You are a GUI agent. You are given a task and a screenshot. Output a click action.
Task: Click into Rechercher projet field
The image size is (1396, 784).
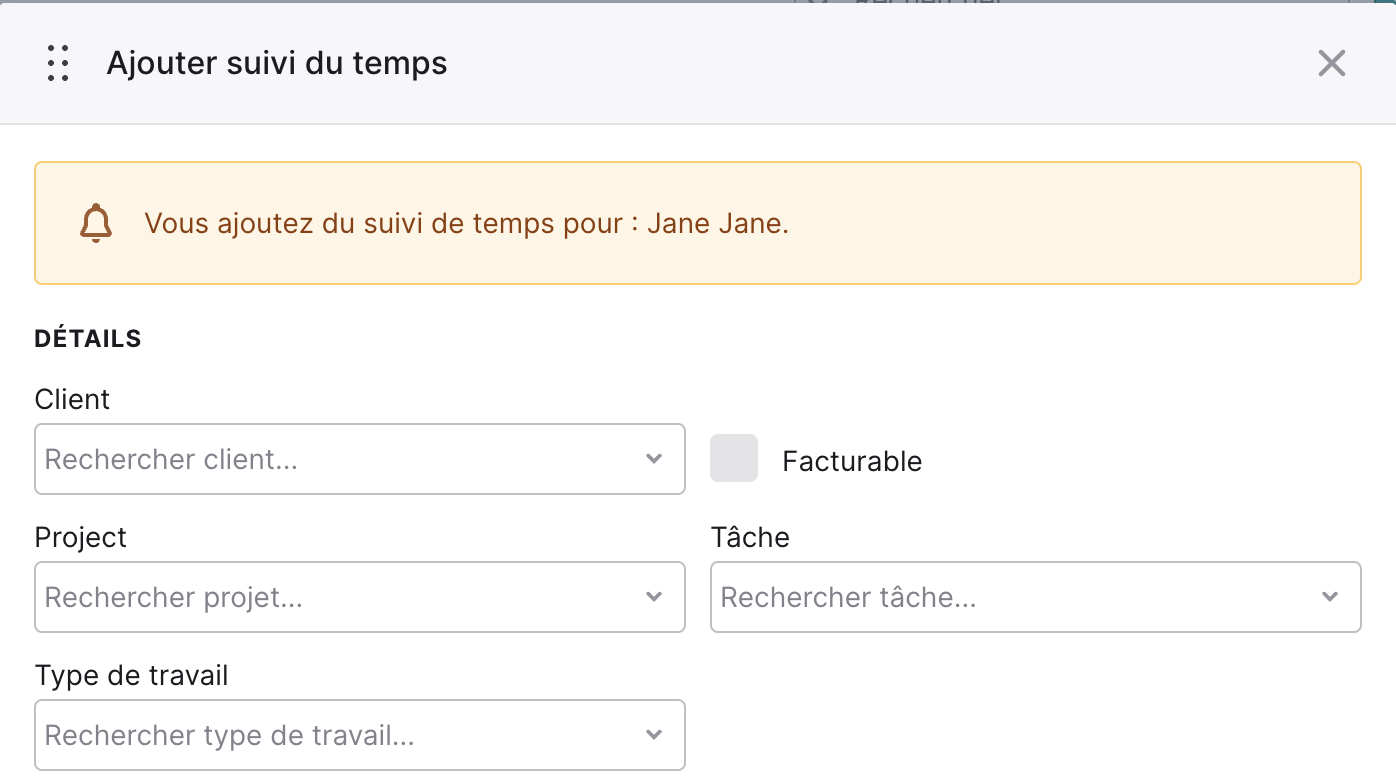(x=360, y=597)
